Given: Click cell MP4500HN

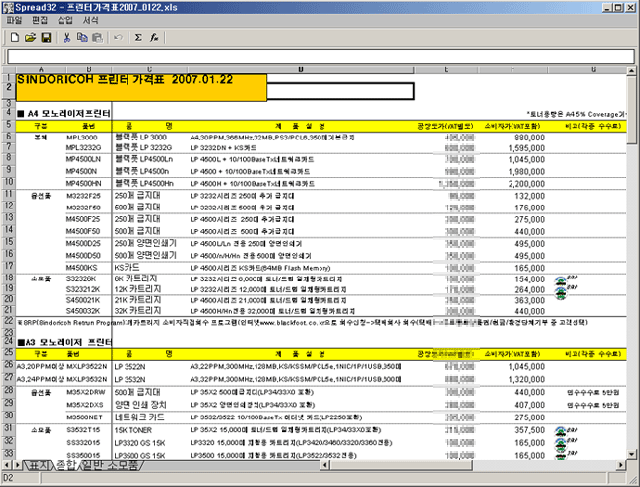Looking at the screenshot, I should (x=84, y=184).
